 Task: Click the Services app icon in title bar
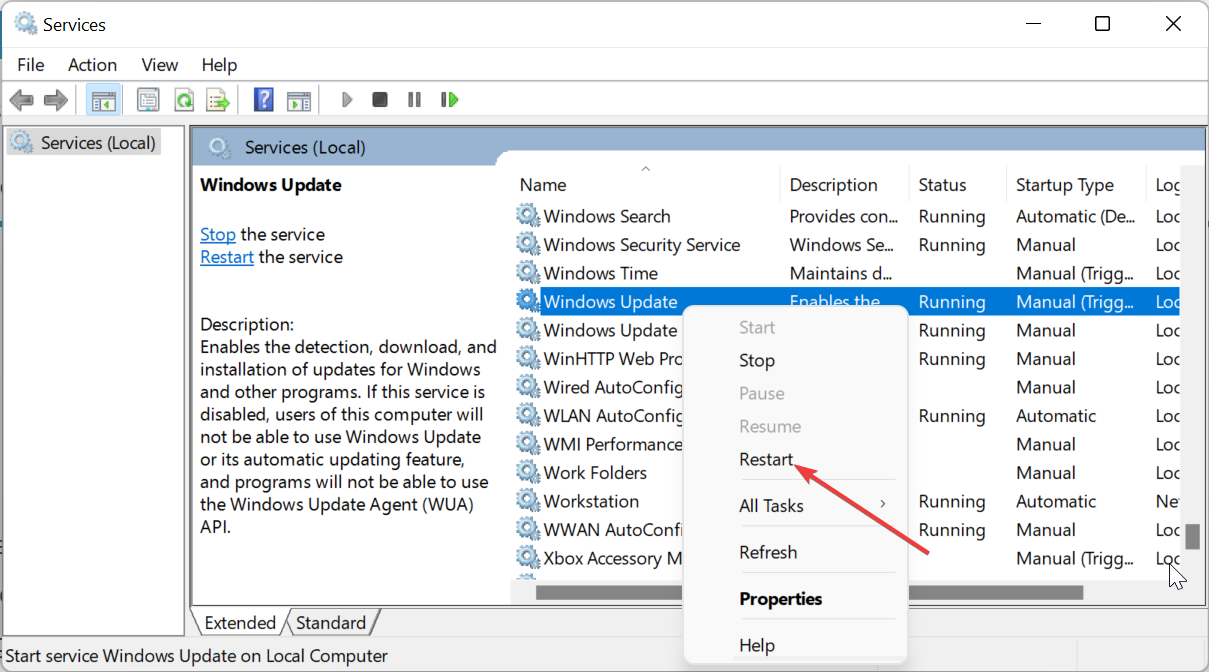click(x=25, y=24)
